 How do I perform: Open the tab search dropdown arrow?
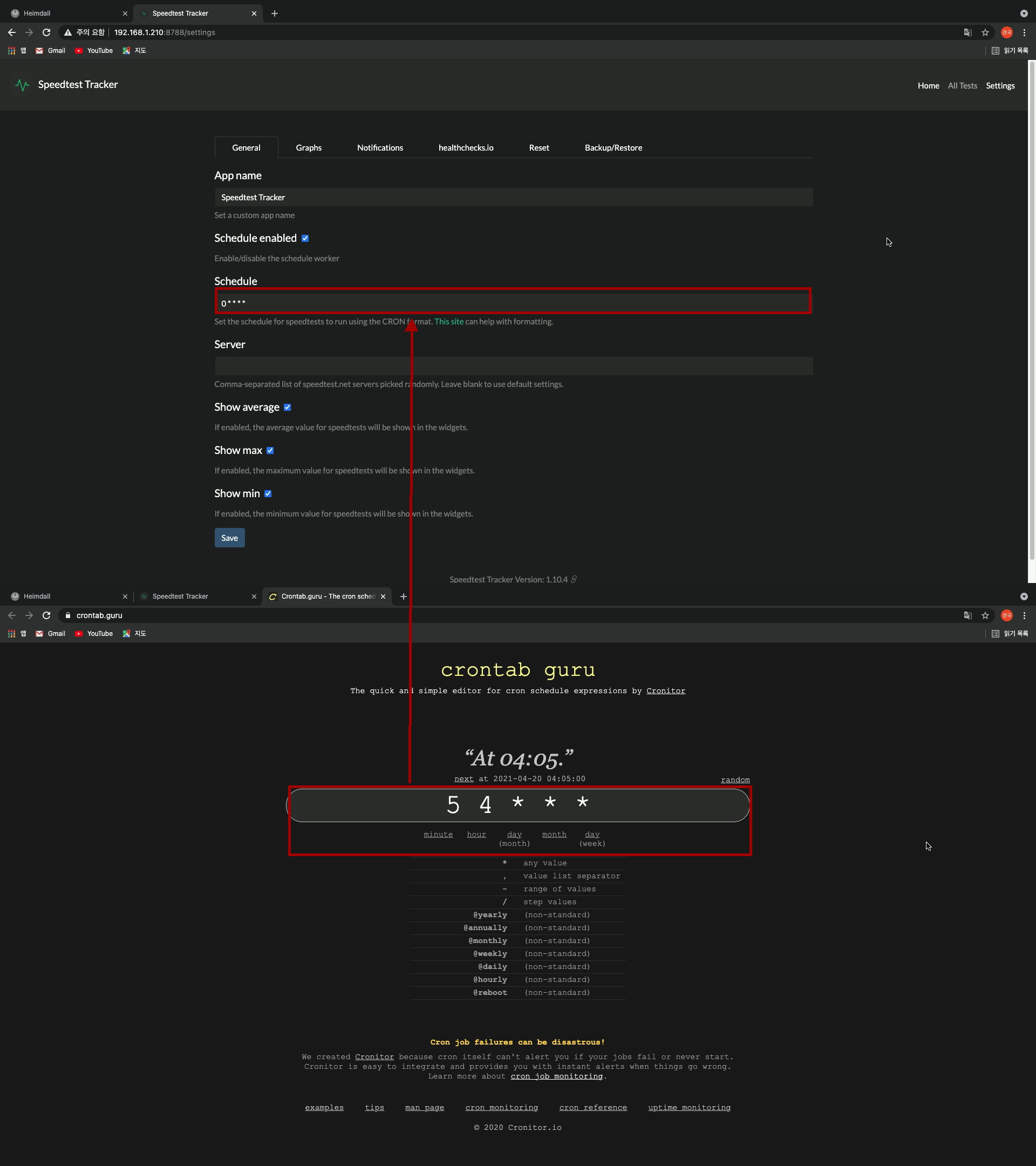click(1024, 13)
